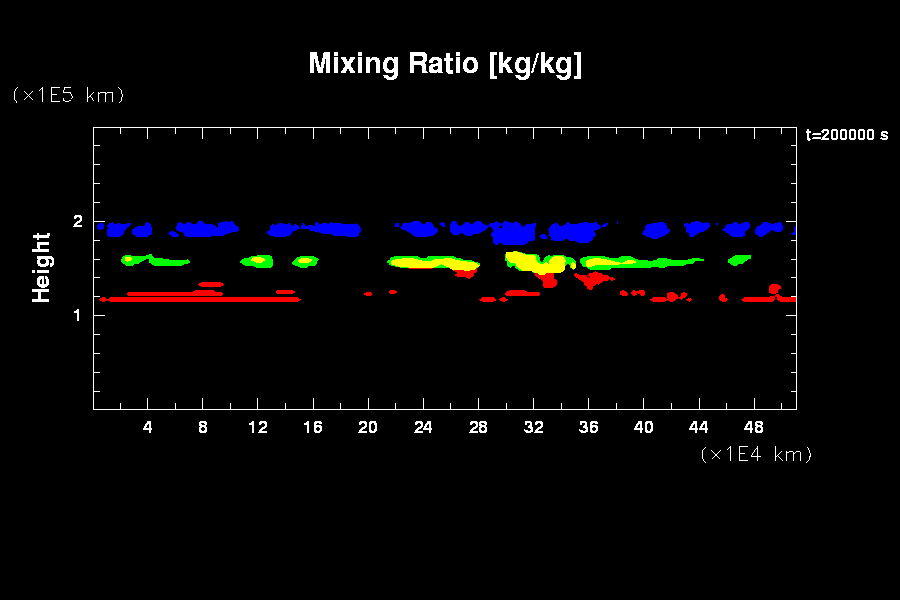
Task: Click x-axis tick label "20"
Action: (x=369, y=427)
